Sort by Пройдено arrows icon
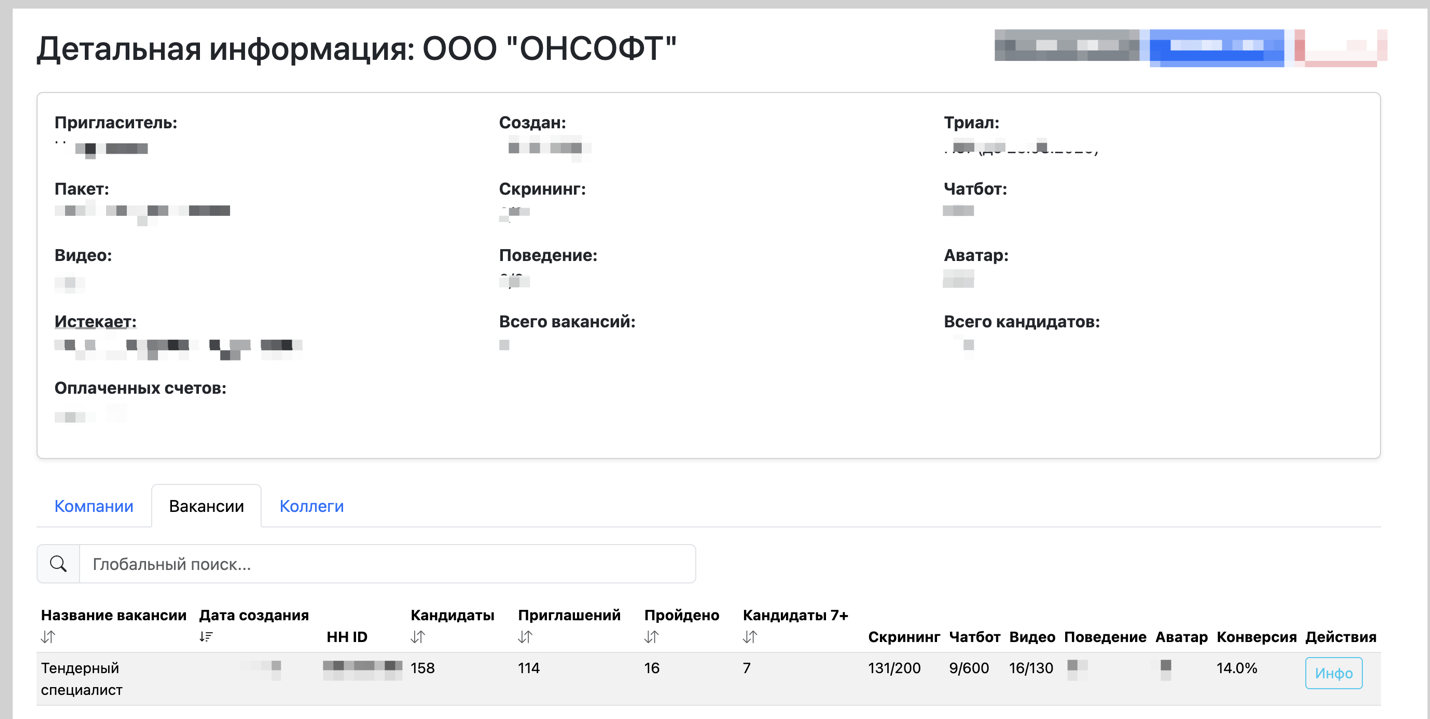Viewport: 1430px width, 719px height. point(651,637)
